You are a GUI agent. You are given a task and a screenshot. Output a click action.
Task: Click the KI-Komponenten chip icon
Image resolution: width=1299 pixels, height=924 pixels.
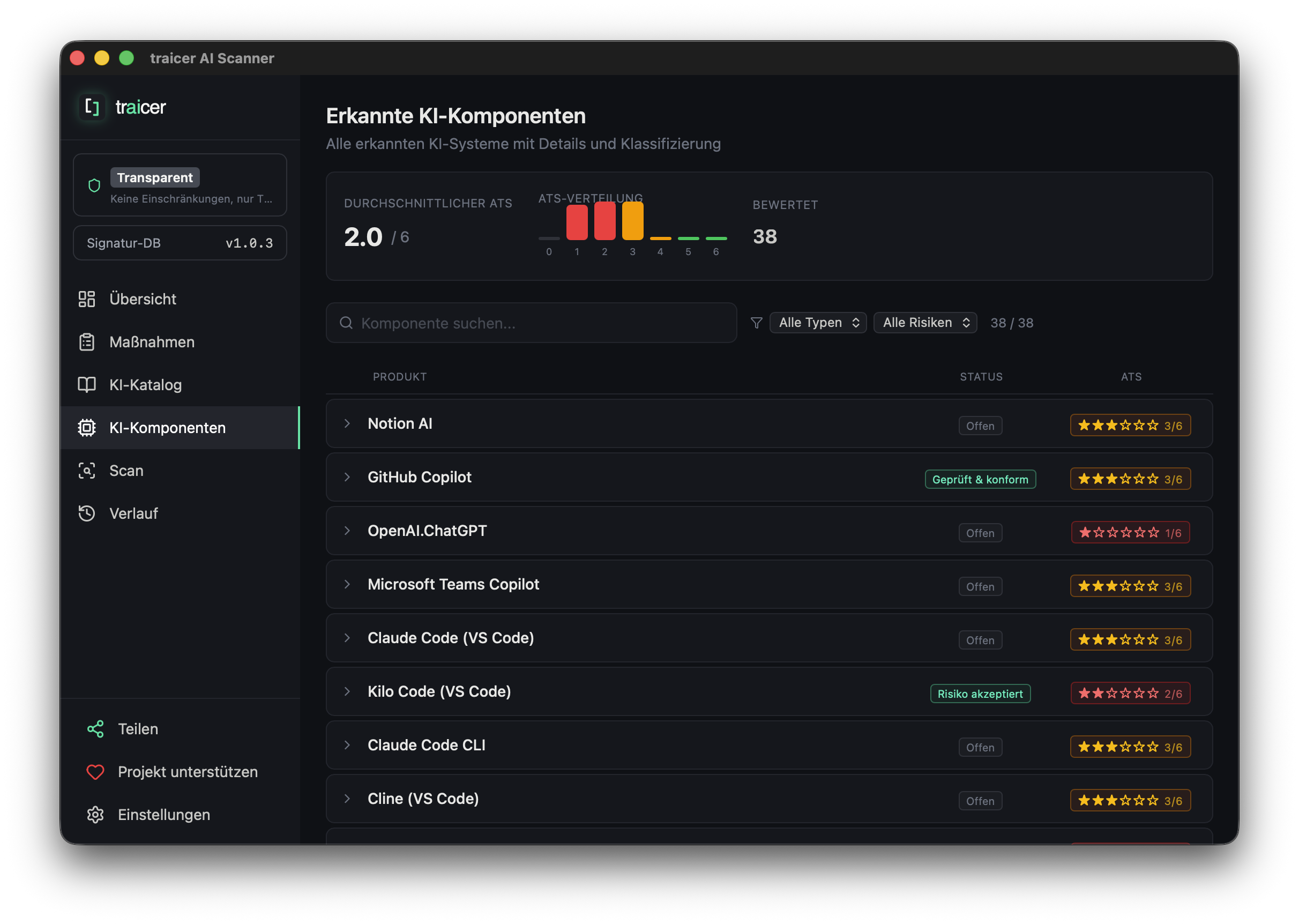[86, 427]
